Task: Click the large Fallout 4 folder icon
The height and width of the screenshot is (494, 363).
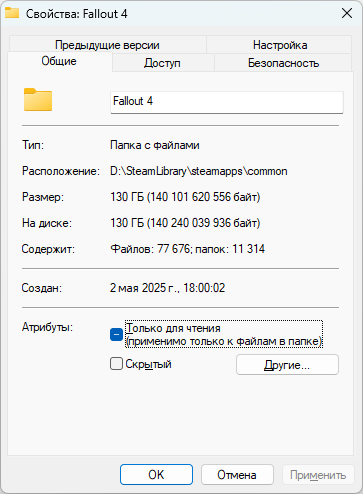Action: point(38,99)
